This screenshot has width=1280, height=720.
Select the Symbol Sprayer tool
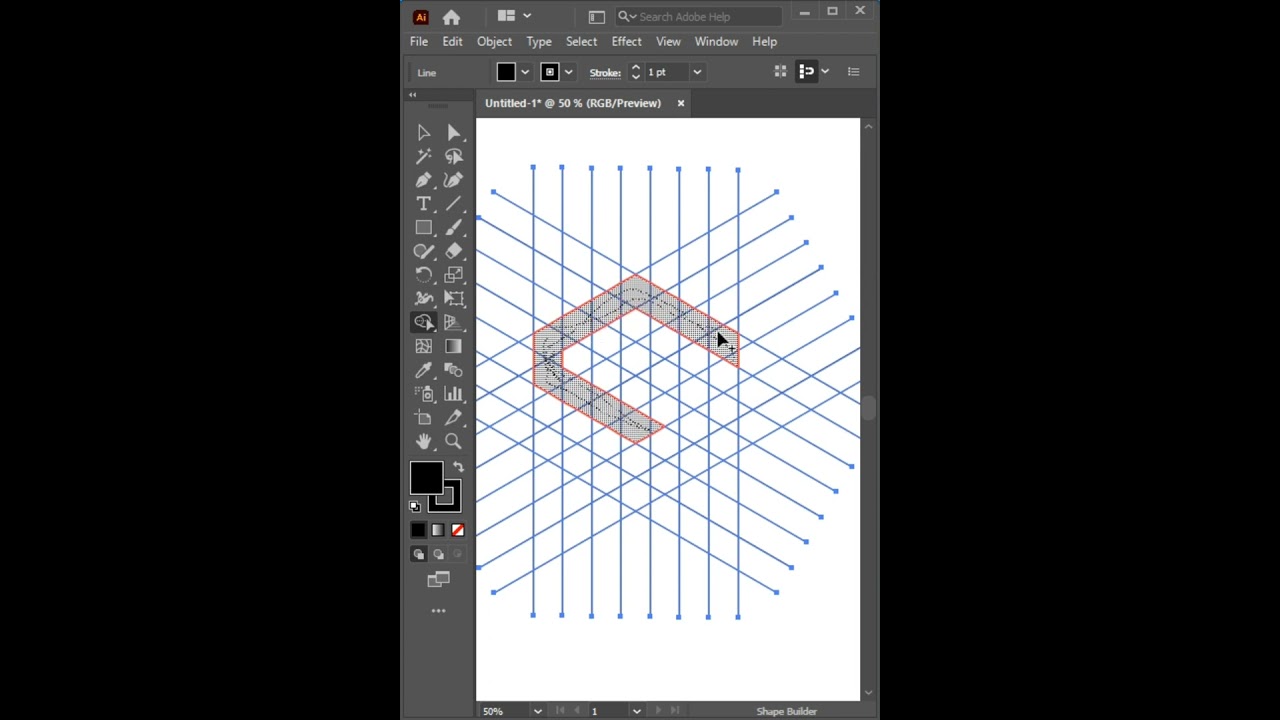pyautogui.click(x=424, y=394)
